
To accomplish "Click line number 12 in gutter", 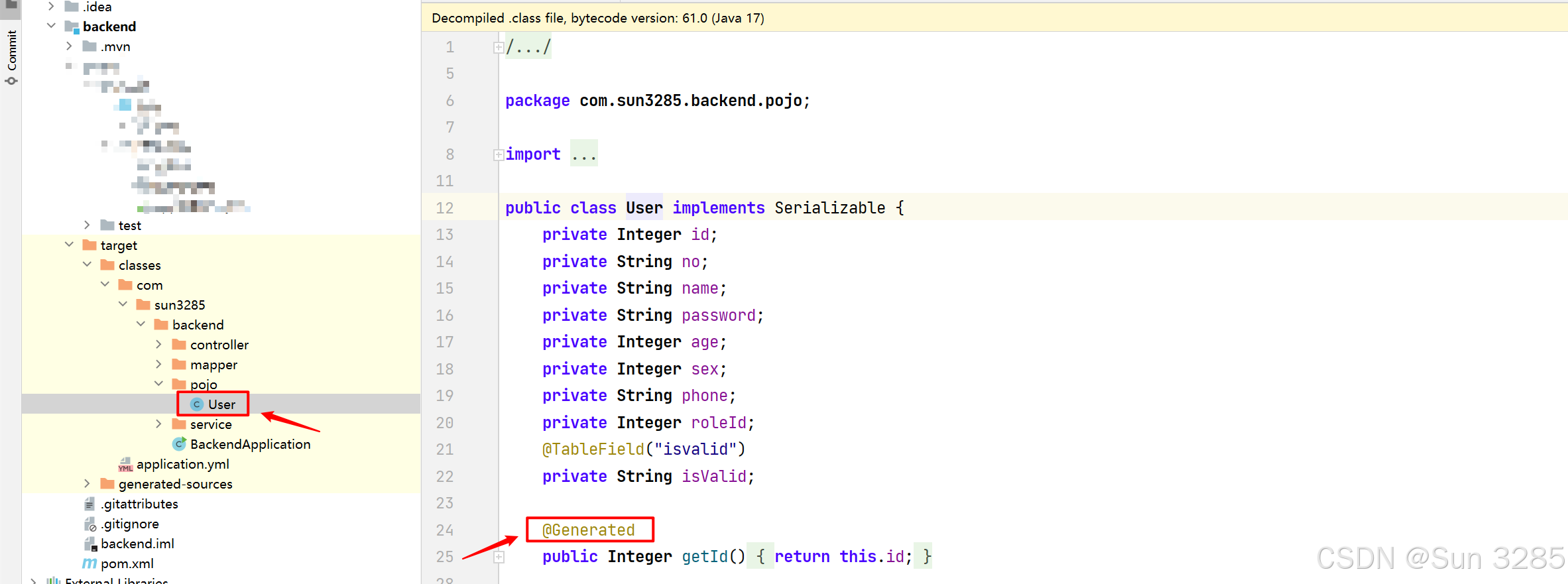I will coord(445,208).
